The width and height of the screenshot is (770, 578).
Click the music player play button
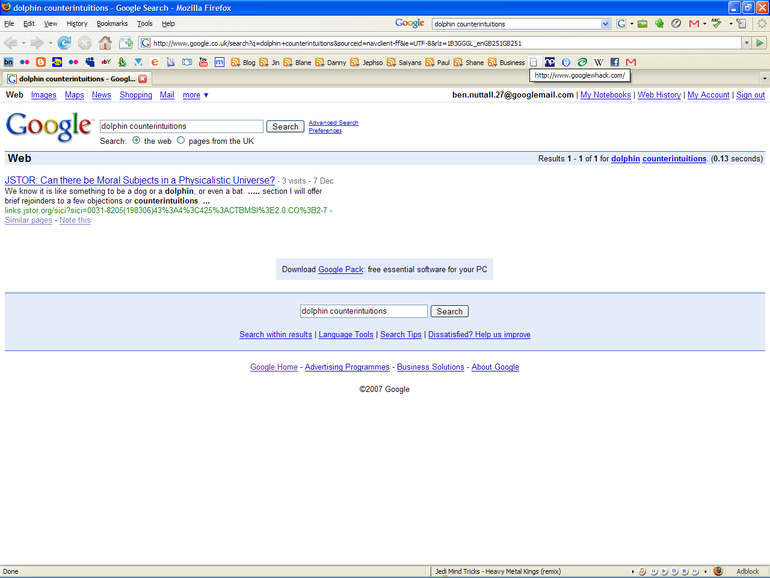(x=664, y=571)
